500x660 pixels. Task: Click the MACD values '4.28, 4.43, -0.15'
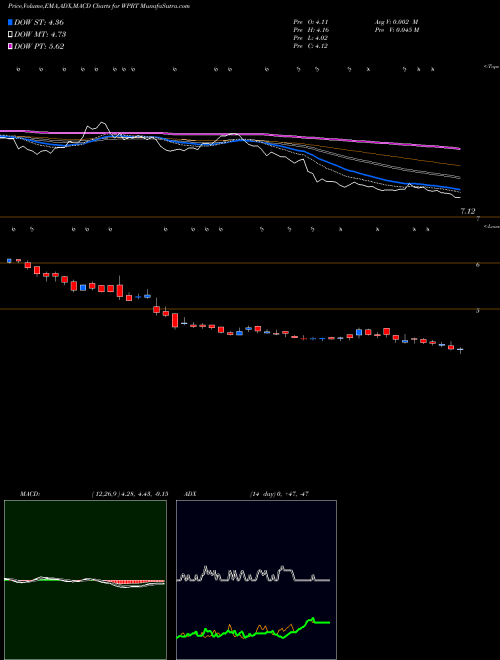tap(144, 494)
